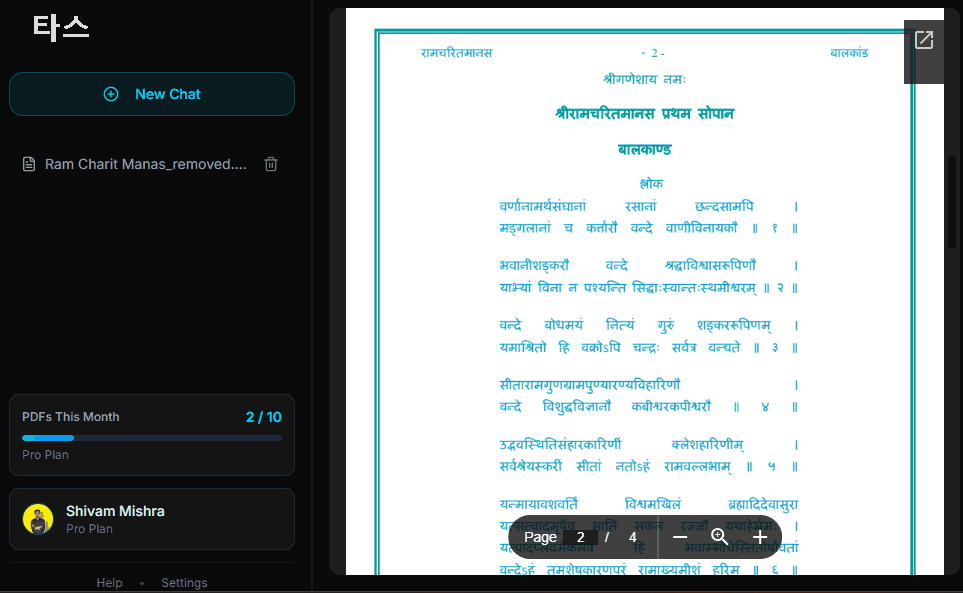The width and height of the screenshot is (963, 593).
Task: Open the Help link
Action: coord(109,583)
